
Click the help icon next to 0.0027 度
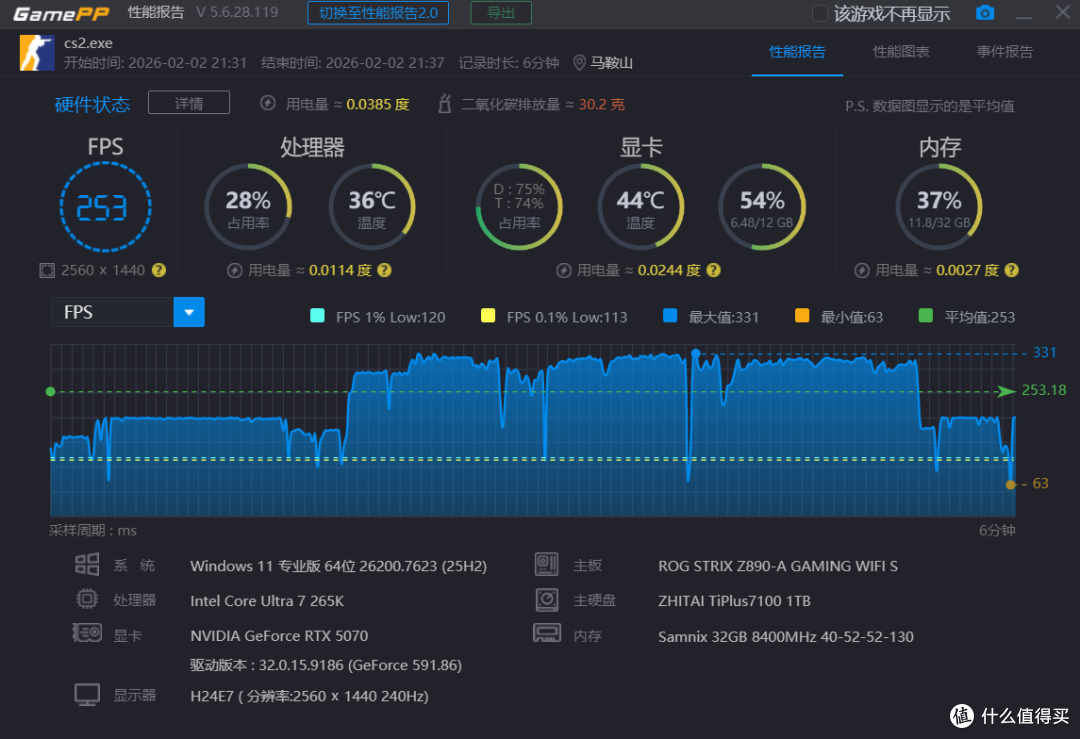tap(1011, 270)
